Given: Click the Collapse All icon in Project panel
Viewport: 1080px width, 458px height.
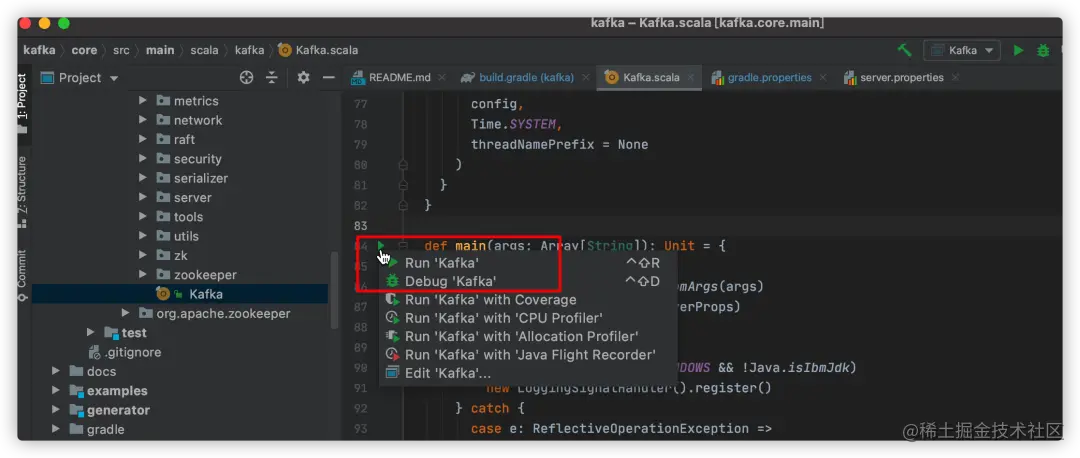Looking at the screenshot, I should click(x=271, y=78).
